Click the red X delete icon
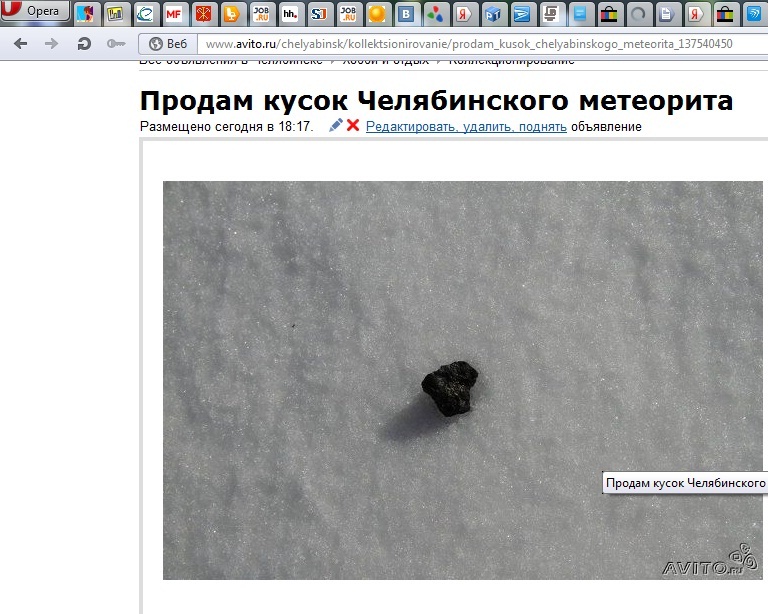Screen dimensions: 768x614 353,125
